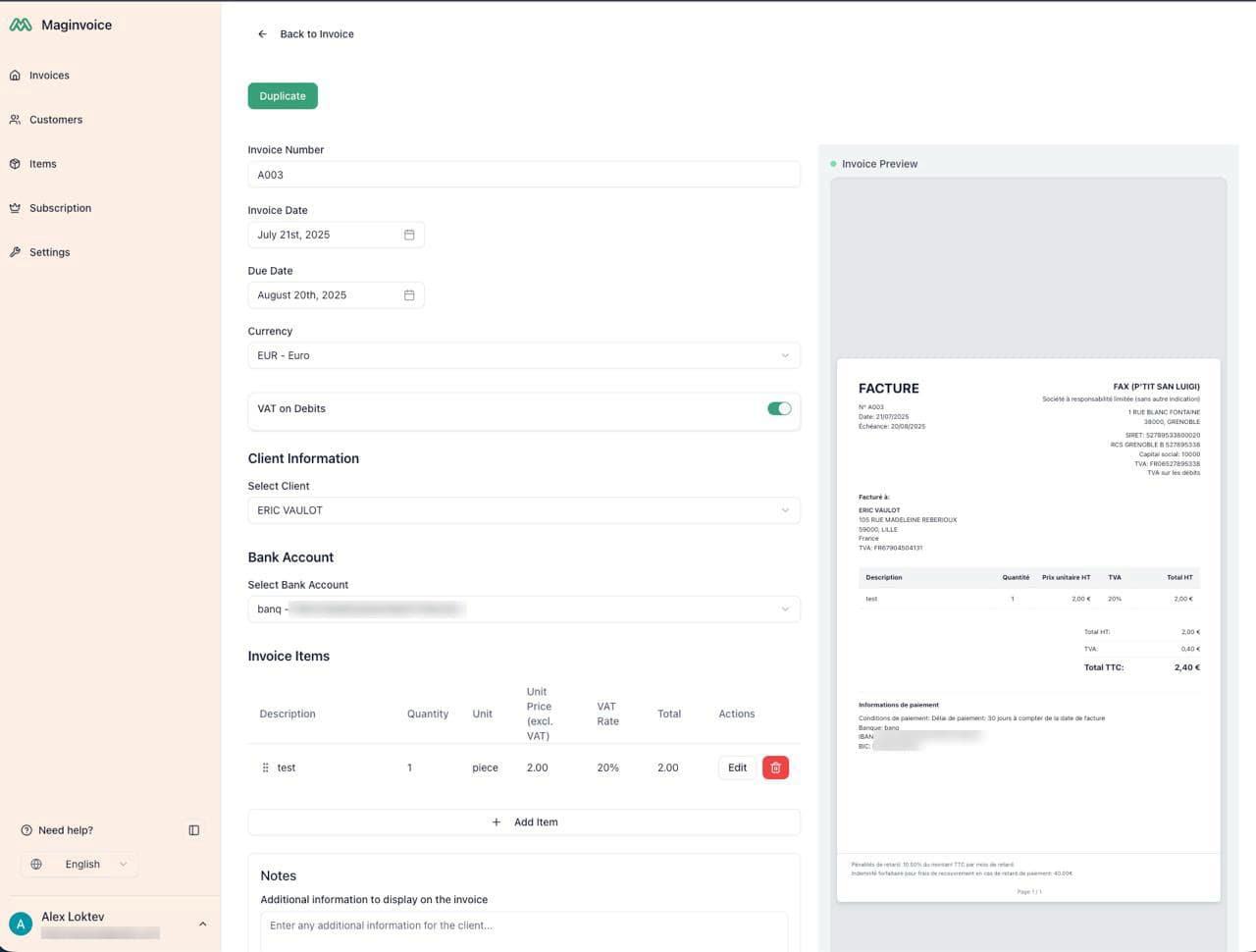Click the '20%' VAT rate cell
1256x952 pixels.
tap(607, 767)
